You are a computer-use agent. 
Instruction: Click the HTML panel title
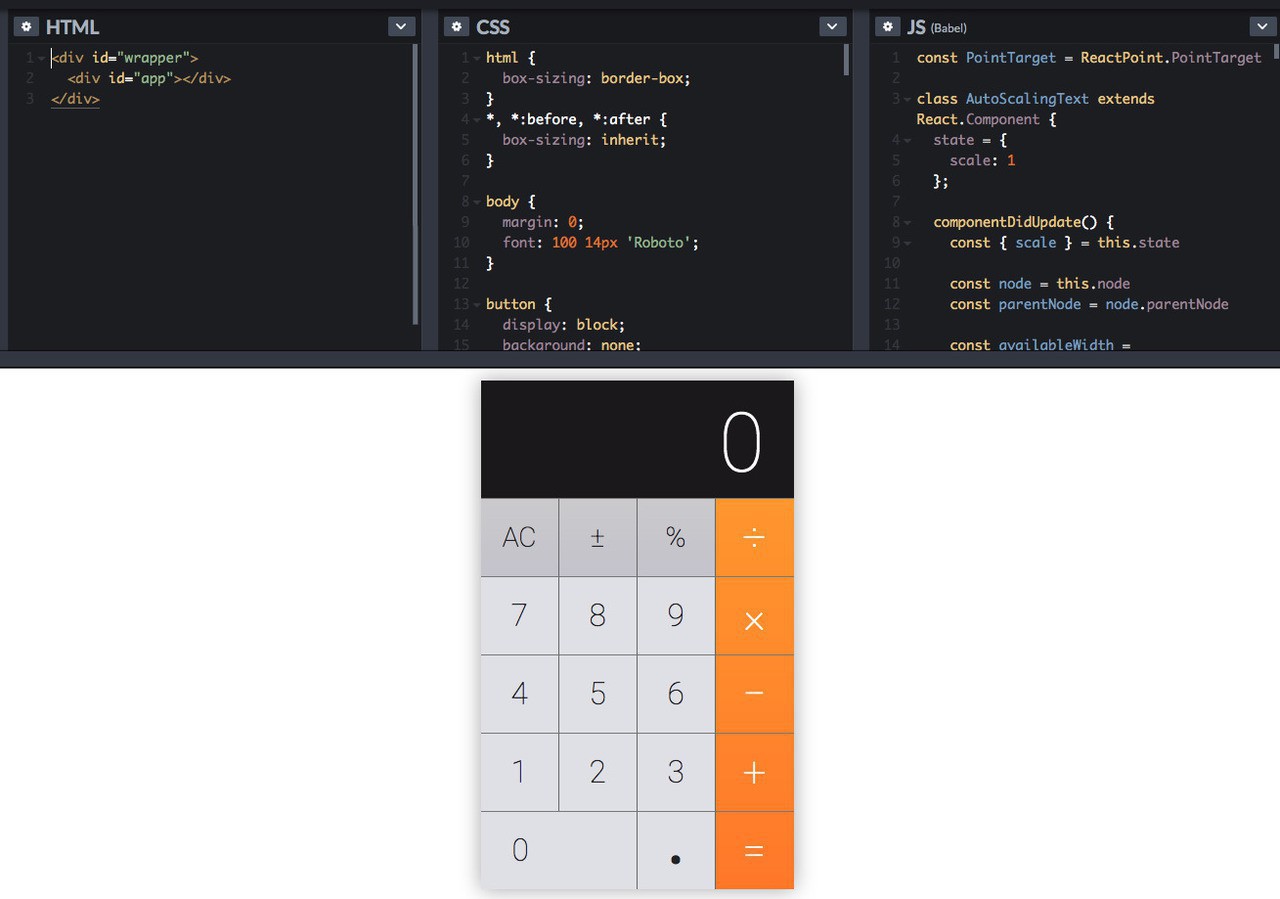tap(72, 27)
